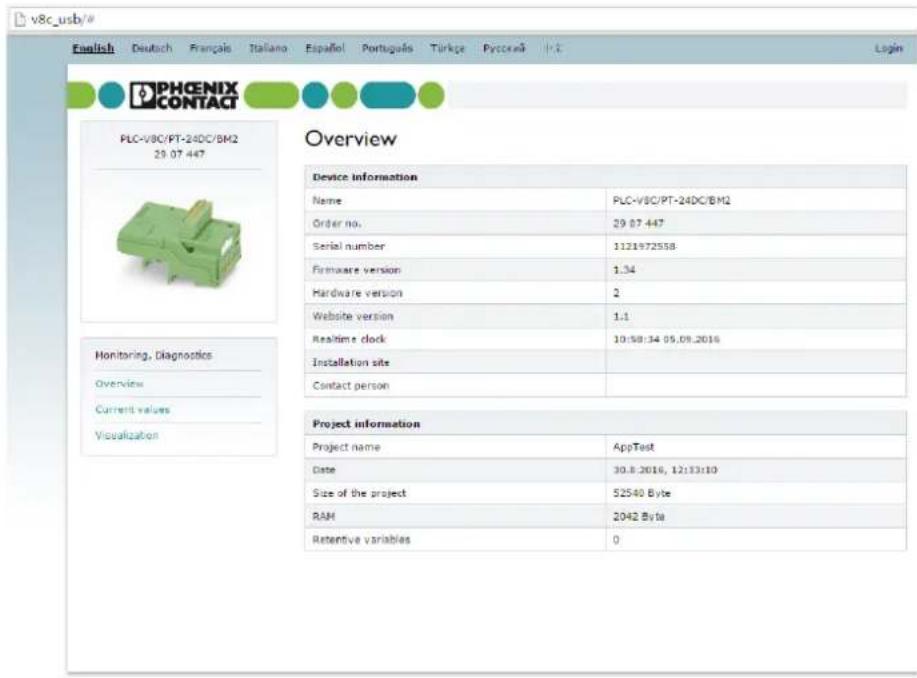Viewport: 917px width, 678px height.
Task: Select the serial number value 1121972558
Action: 644,246
